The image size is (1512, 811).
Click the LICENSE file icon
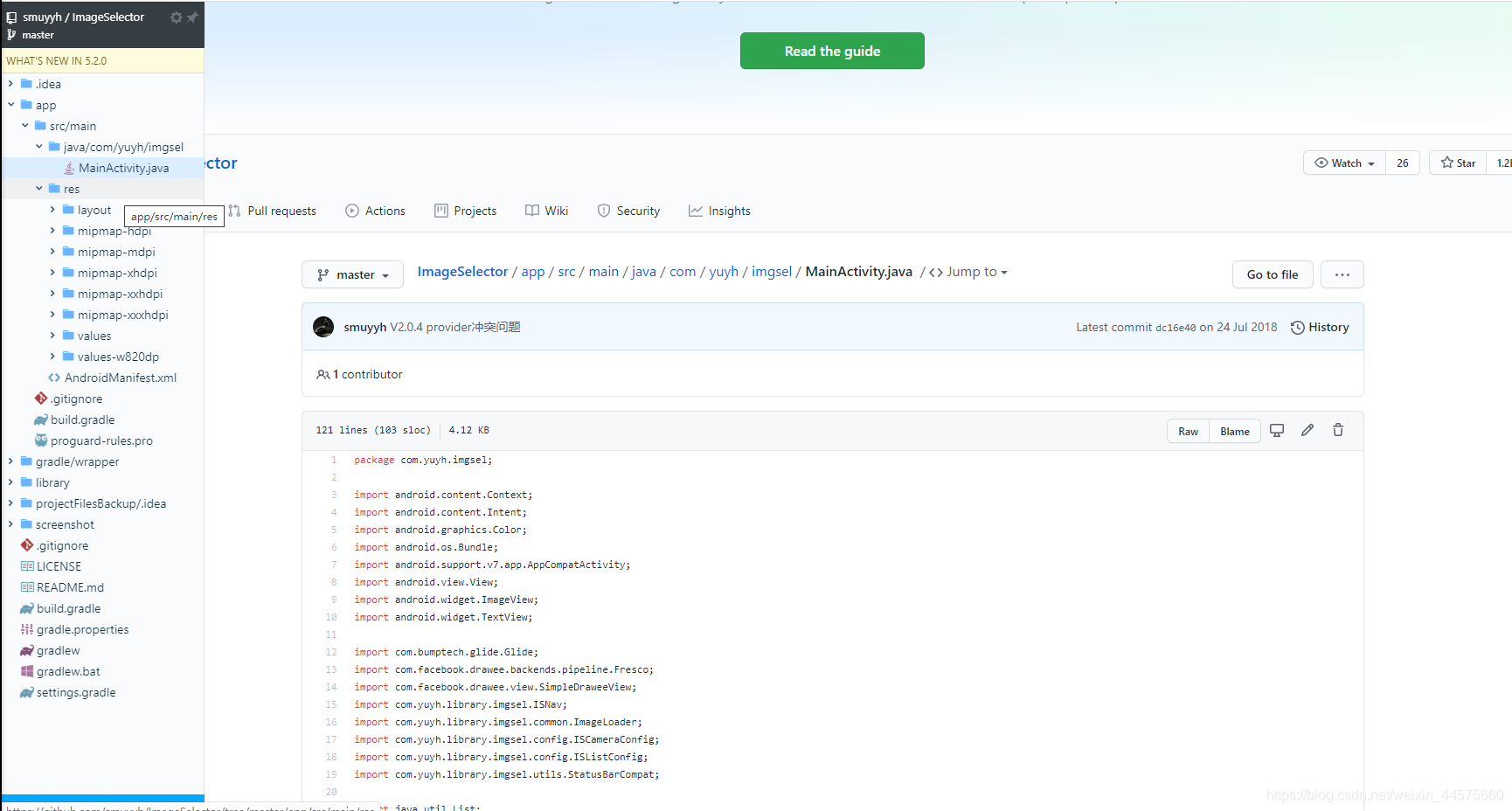pyautogui.click(x=27, y=566)
